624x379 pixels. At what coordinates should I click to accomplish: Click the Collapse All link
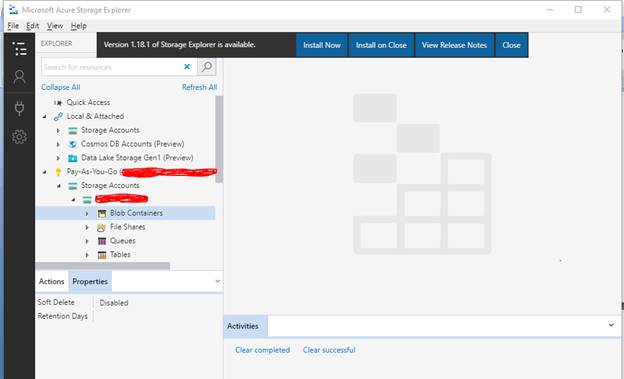pos(60,87)
